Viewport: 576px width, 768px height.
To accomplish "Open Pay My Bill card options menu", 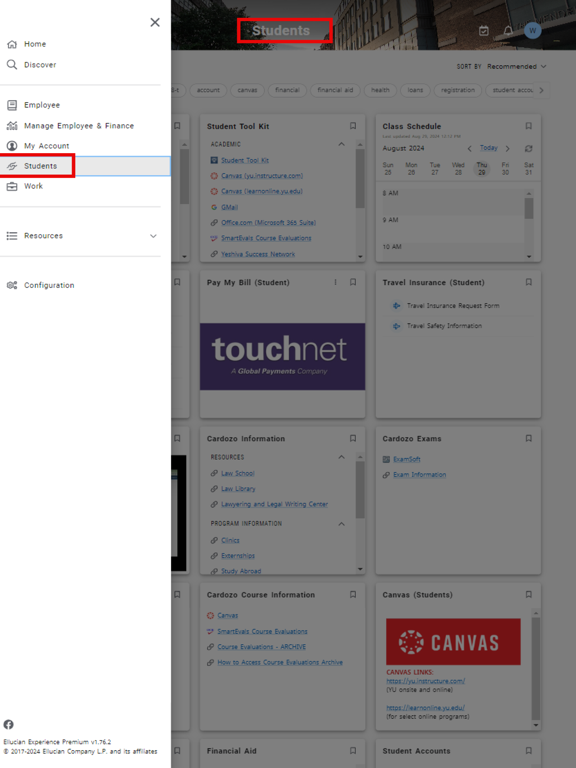I will click(x=336, y=282).
